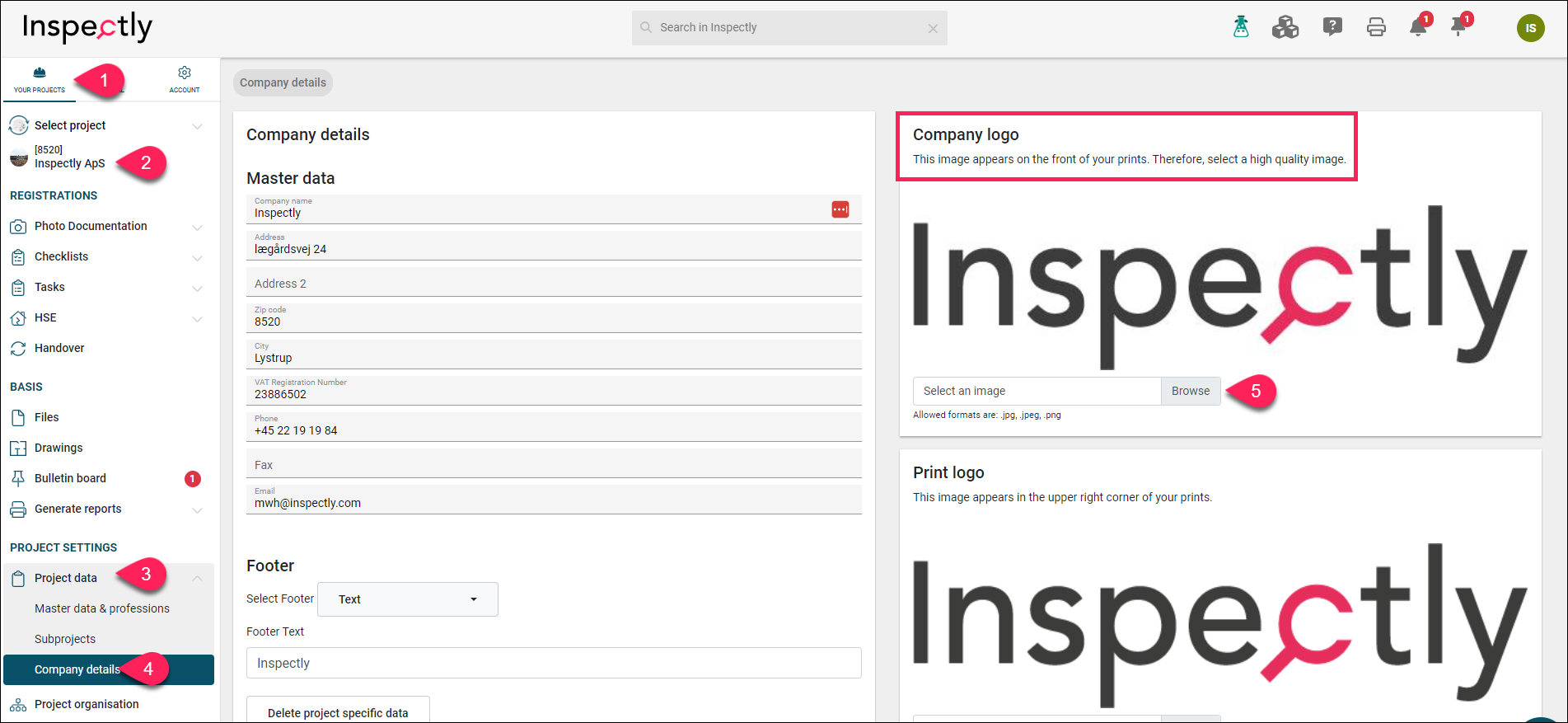Click Delete project specific data button
1568x723 pixels.
[338, 711]
